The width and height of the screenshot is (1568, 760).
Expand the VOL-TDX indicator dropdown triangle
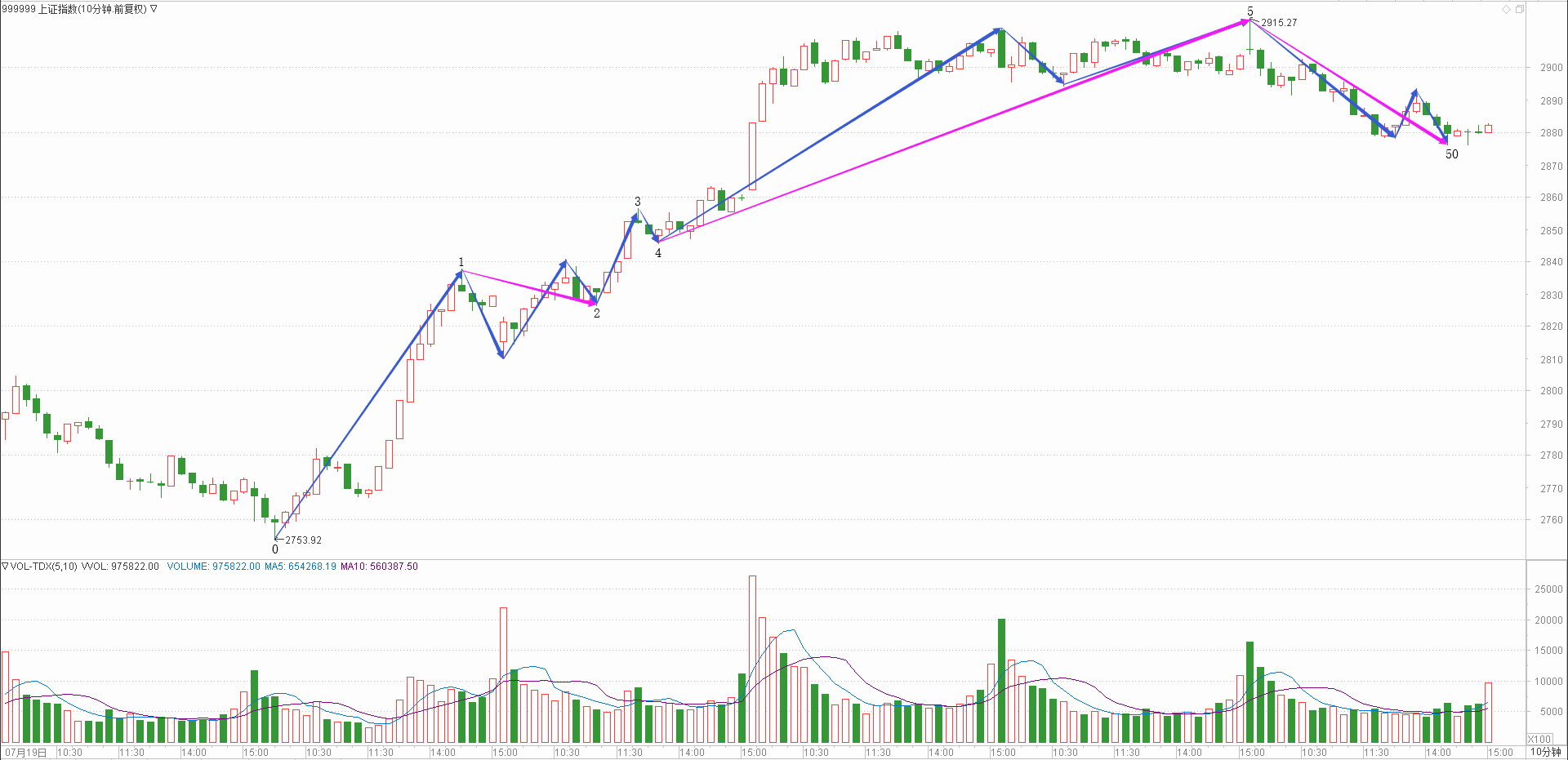(x=5, y=566)
